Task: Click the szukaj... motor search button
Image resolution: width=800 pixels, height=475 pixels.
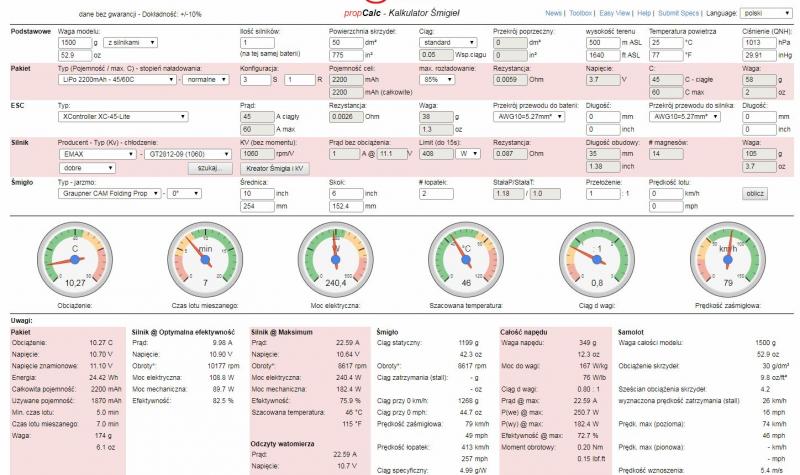Action: pos(211,169)
